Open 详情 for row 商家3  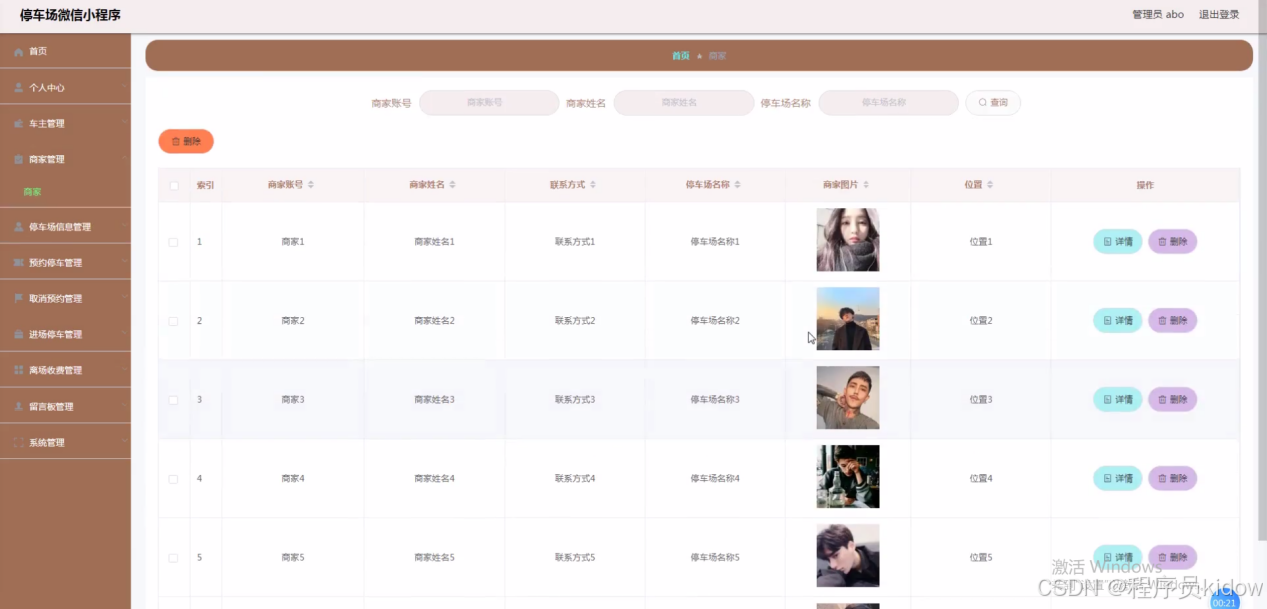(x=1118, y=400)
